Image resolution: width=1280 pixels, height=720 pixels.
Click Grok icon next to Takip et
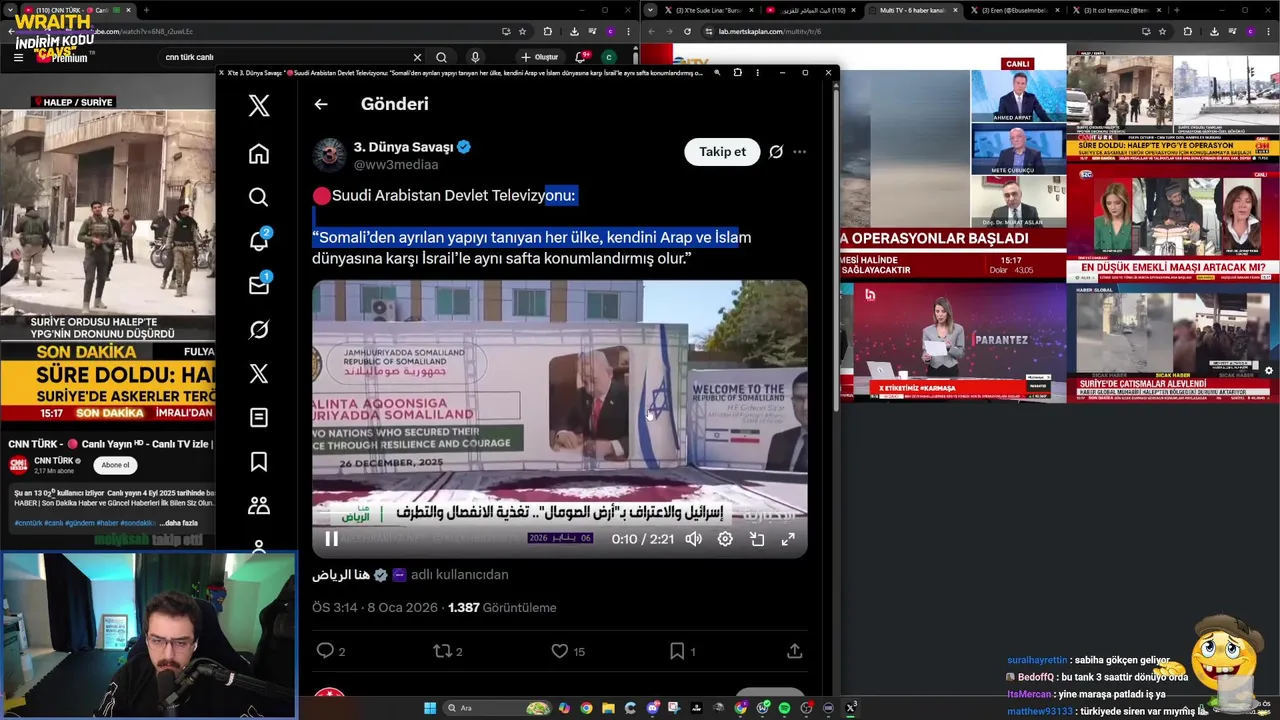[x=776, y=152]
